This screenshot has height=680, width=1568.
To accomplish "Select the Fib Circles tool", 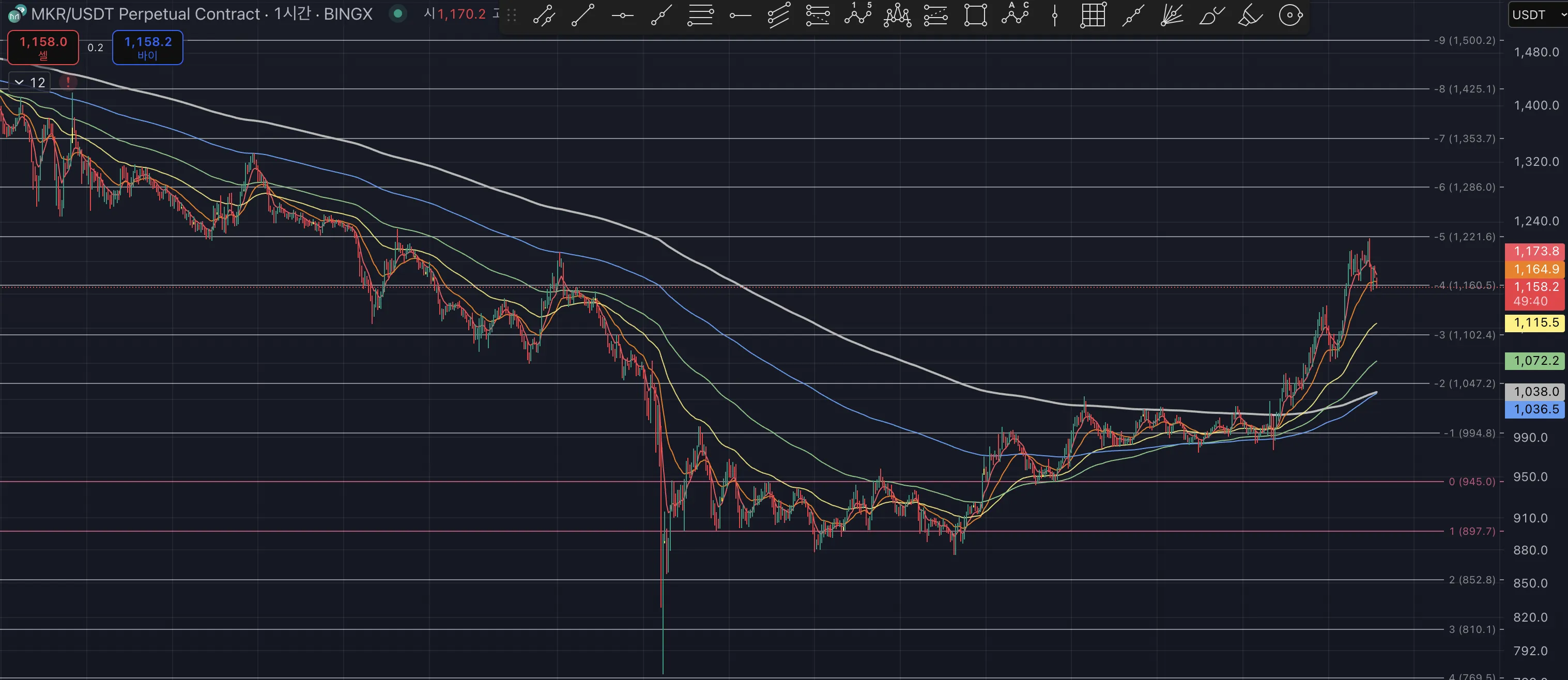I will [1290, 15].
